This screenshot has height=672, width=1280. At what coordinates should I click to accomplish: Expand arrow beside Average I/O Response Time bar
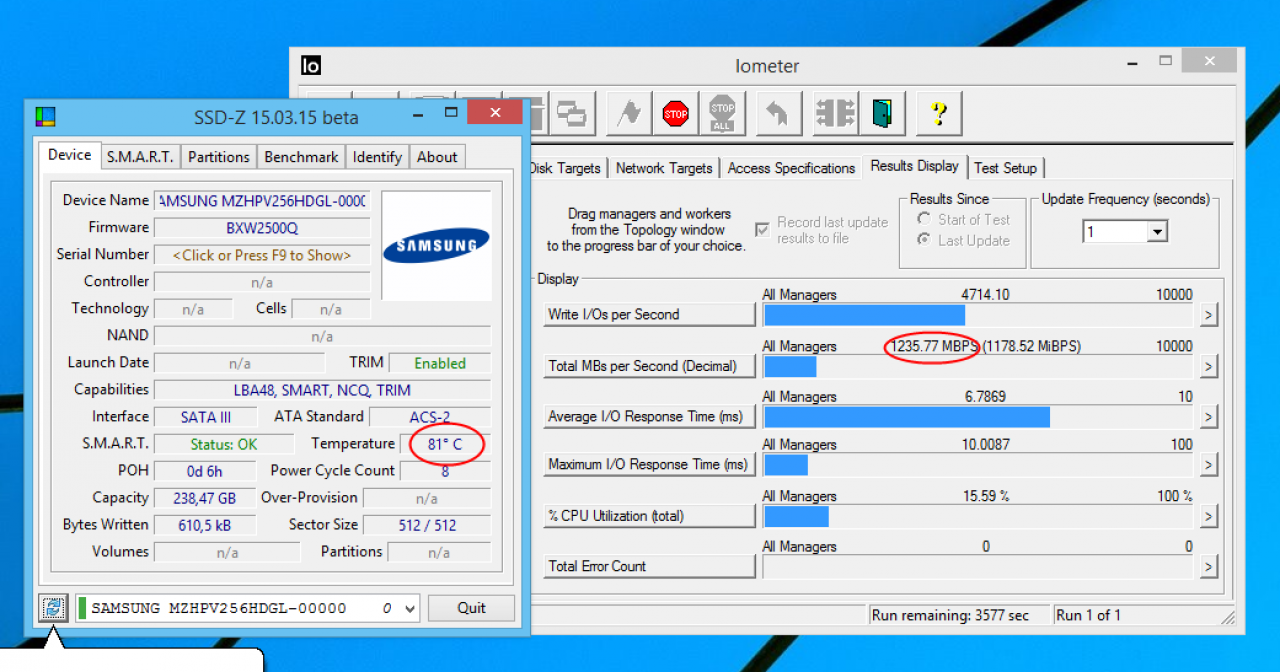click(x=1209, y=416)
